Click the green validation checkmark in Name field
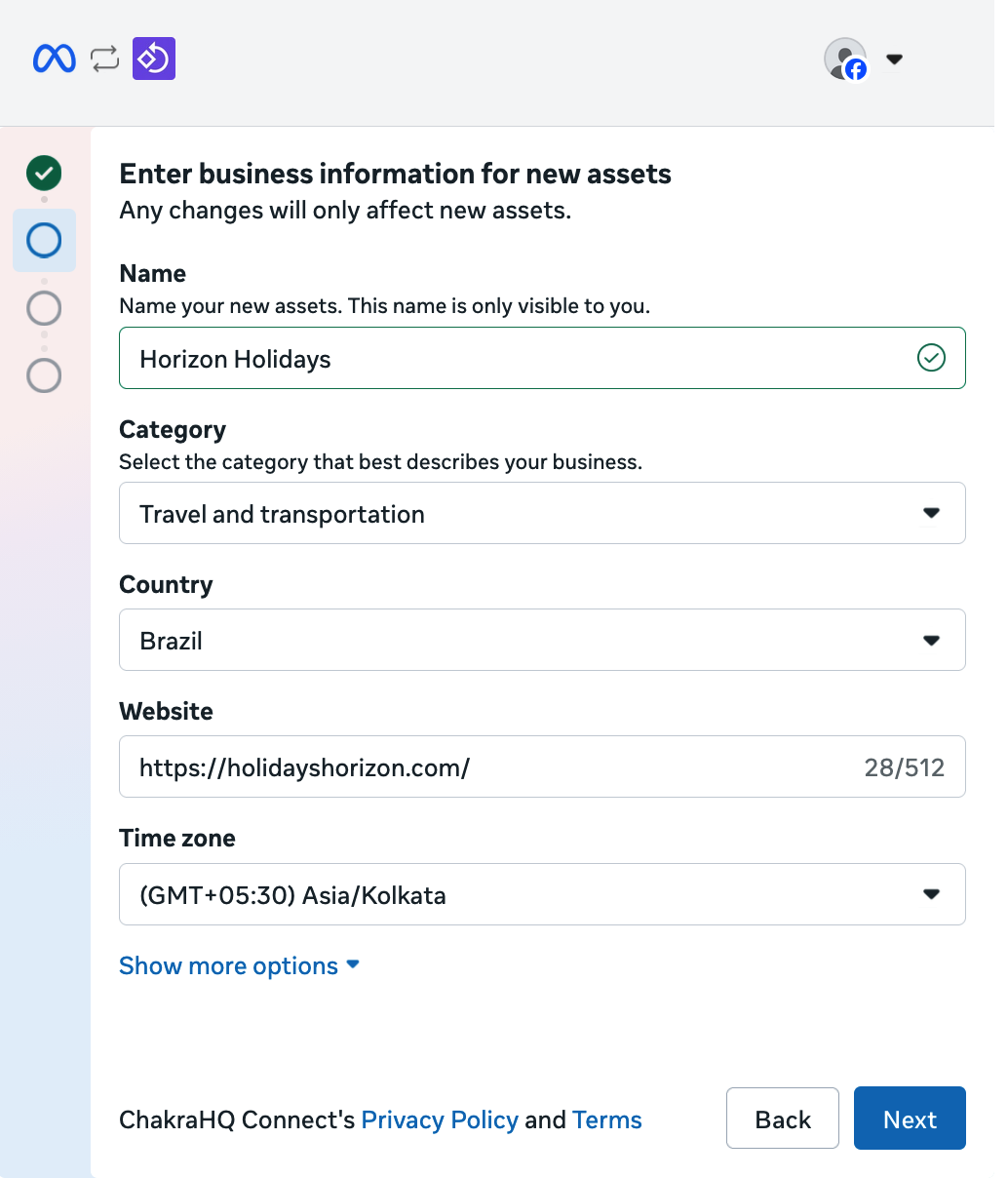Viewport: 1008px width, 1178px height. (x=931, y=359)
